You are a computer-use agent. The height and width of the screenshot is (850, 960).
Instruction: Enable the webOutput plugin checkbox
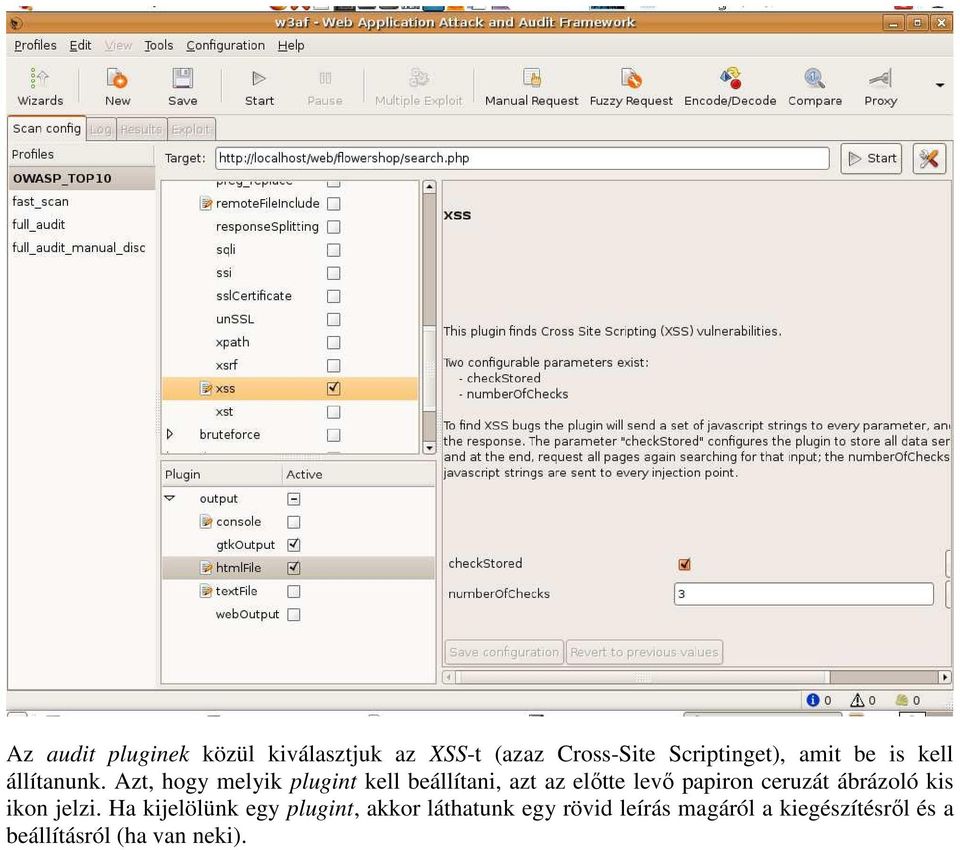[x=294, y=614]
